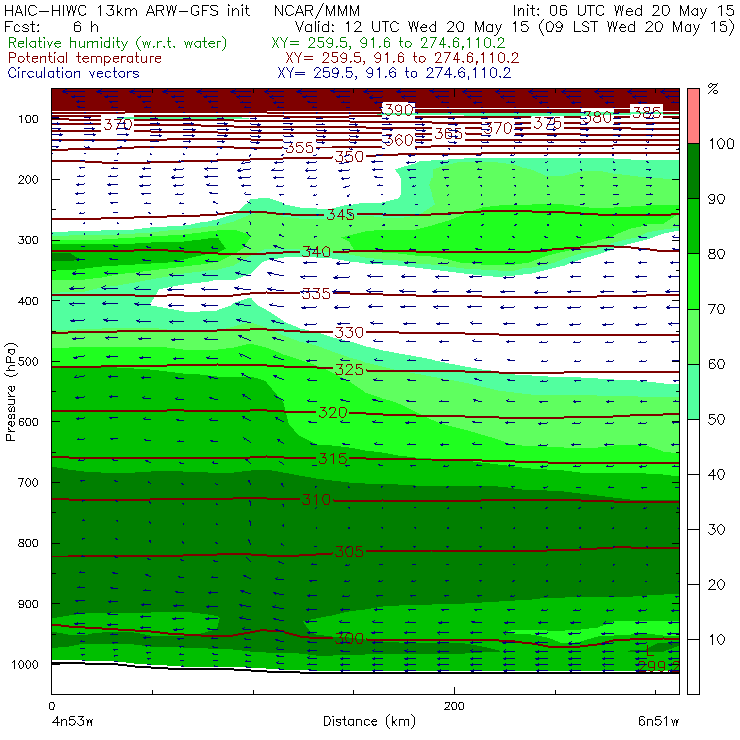Select the '360' contour label
The width and height of the screenshot is (740, 740).
coord(399,140)
